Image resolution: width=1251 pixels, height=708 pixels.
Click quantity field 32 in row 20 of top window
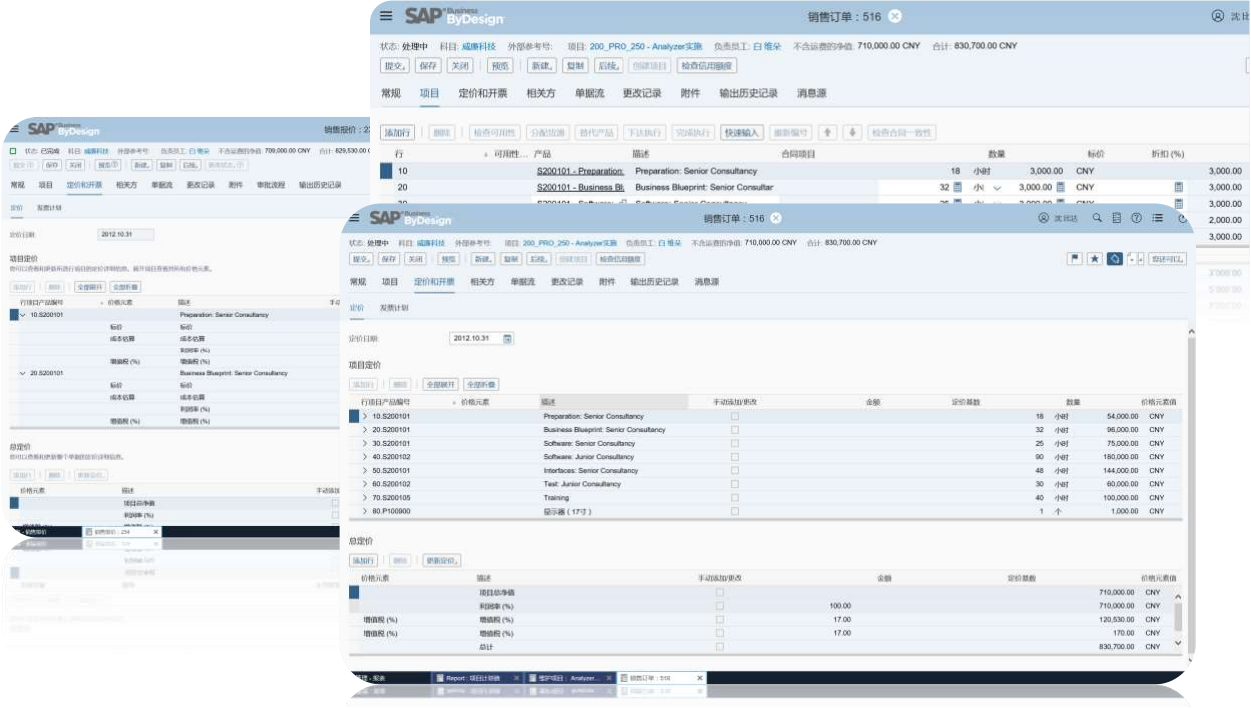click(x=914, y=187)
